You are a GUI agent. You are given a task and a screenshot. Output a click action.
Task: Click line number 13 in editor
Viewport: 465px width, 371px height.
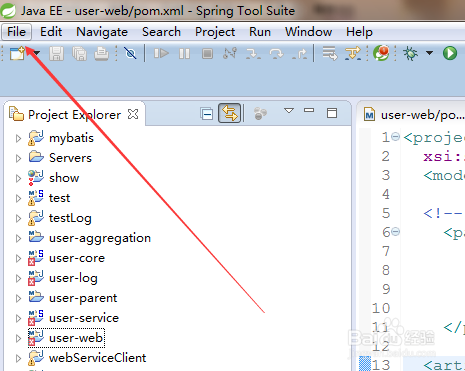[x=381, y=365]
